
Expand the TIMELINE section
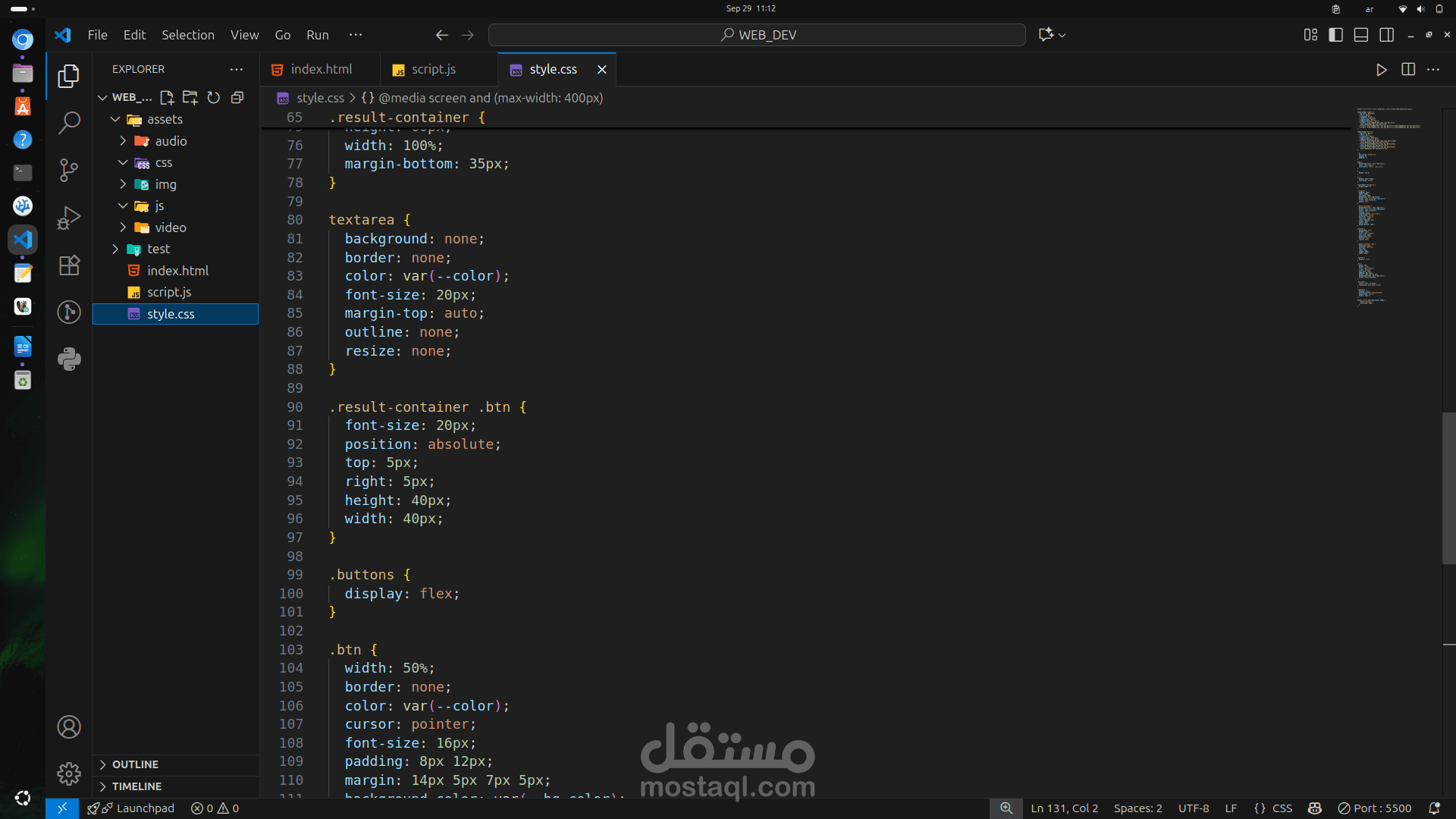[136, 786]
